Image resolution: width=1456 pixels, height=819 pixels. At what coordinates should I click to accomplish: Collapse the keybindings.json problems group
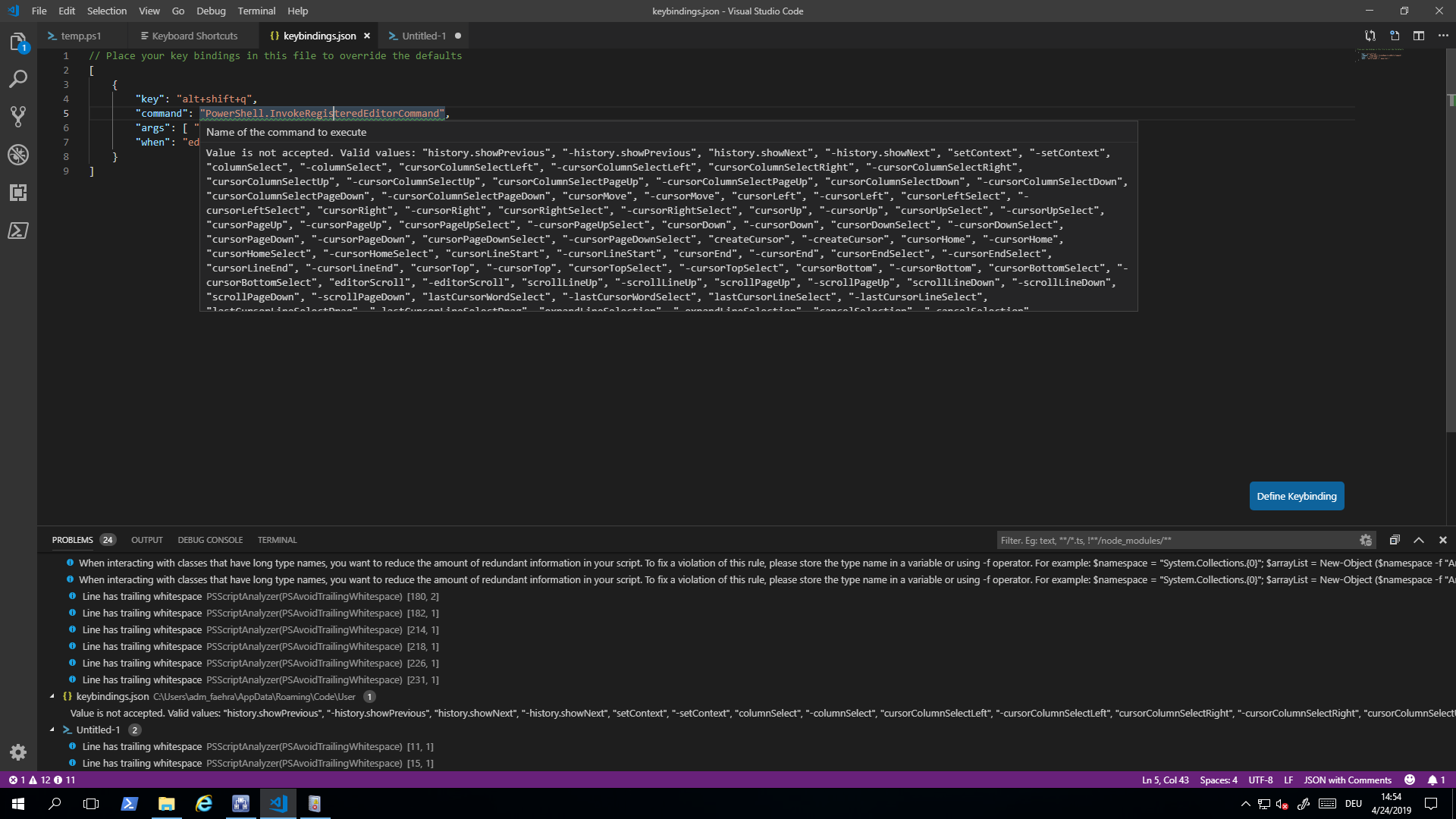coord(52,696)
